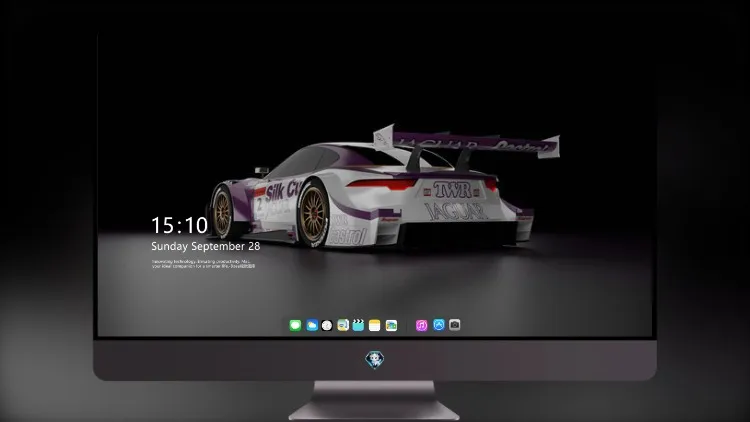Click the logo badge on monitor chin
Image resolution: width=750 pixels, height=422 pixels.
(375, 360)
